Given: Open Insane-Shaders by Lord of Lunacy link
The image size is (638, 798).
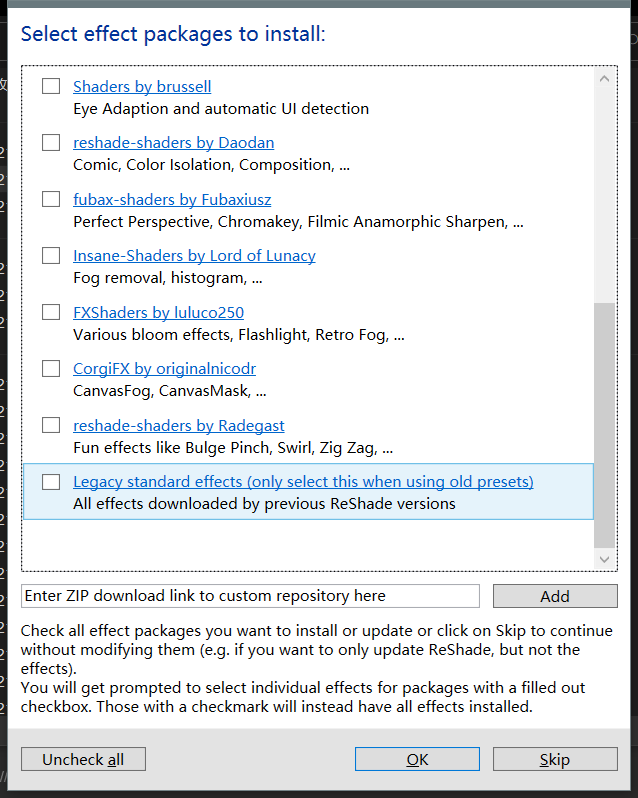Looking at the screenshot, I should pyautogui.click(x=194, y=256).
